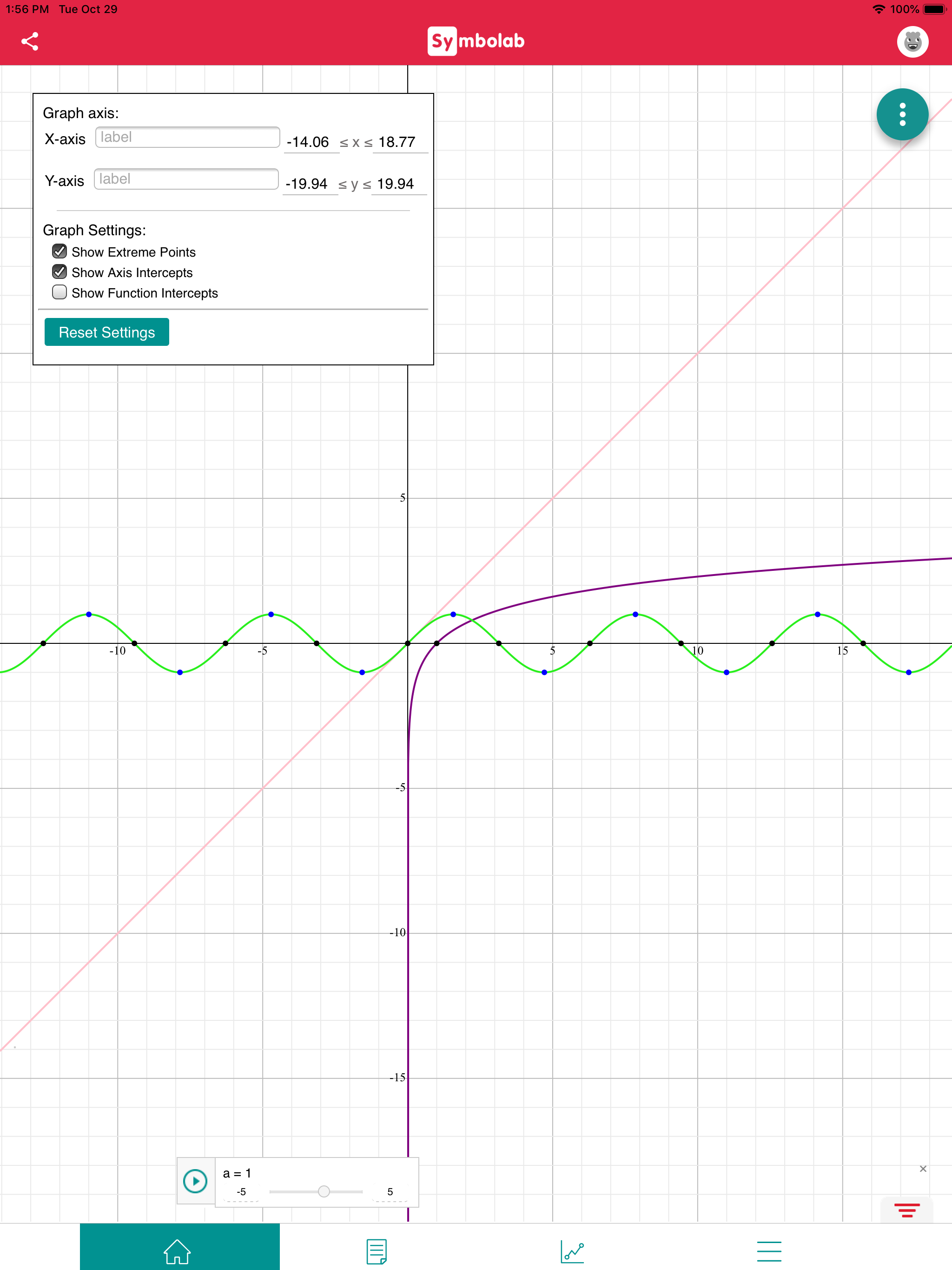This screenshot has height=1270, width=952.
Task: Click the y-axis label -10
Action: (397, 933)
